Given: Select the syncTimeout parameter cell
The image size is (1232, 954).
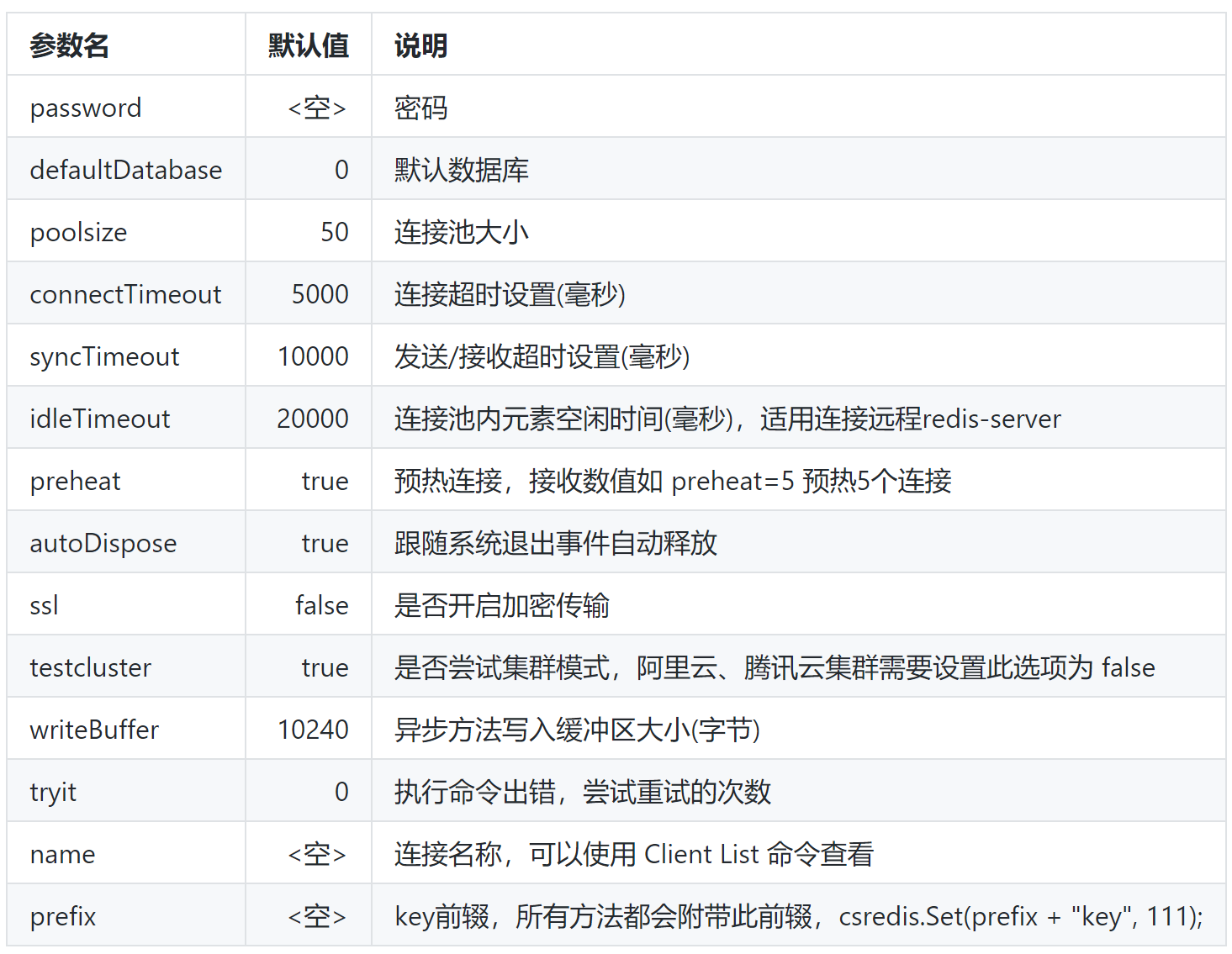Looking at the screenshot, I should [x=103, y=356].
